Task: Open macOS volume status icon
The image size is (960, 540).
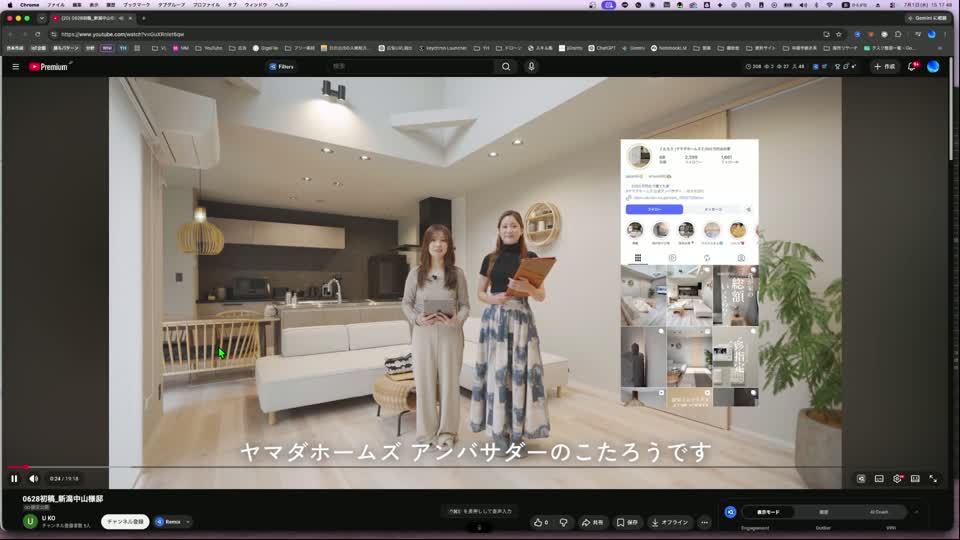Action: tap(803, 5)
